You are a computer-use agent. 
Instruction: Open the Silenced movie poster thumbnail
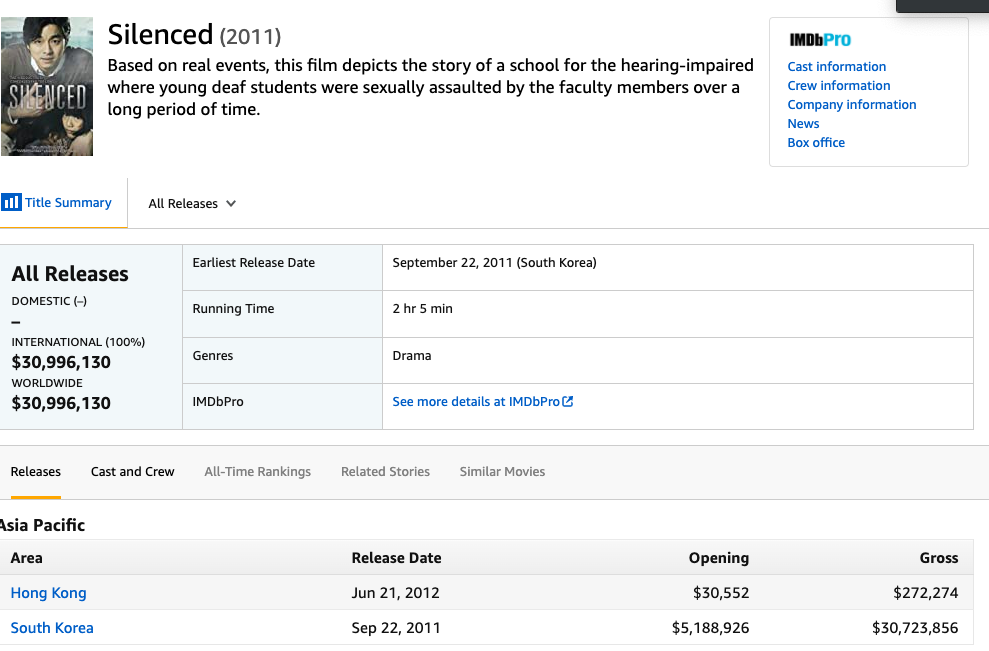(x=47, y=87)
